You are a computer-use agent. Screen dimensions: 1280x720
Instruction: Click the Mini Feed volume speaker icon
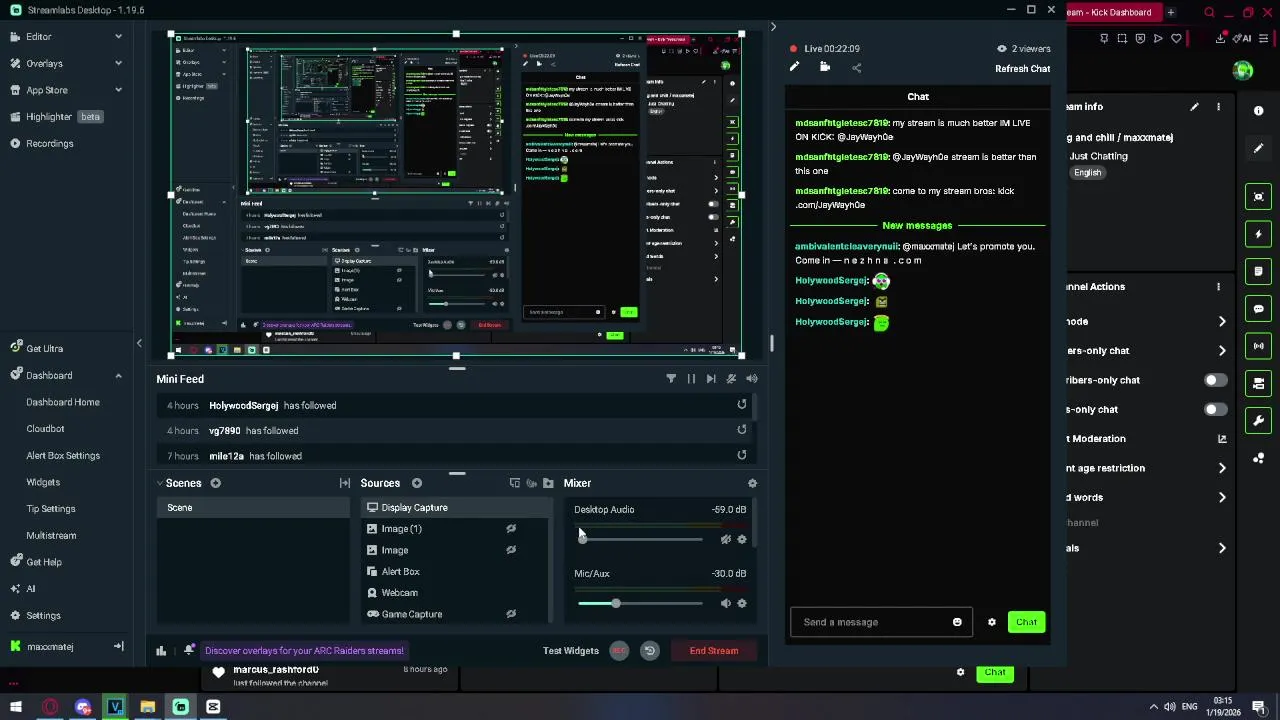point(752,379)
